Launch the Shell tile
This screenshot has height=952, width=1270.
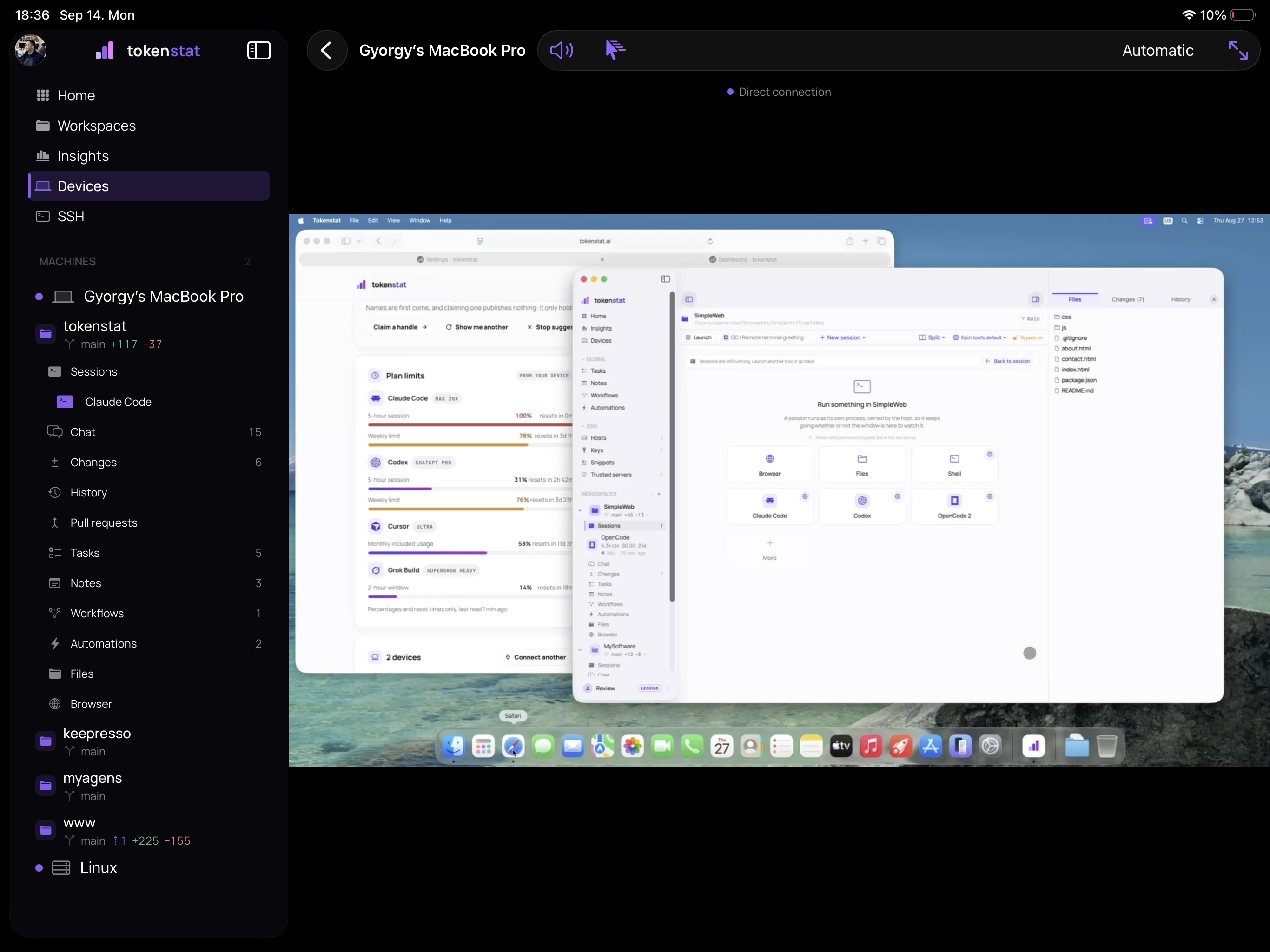954,464
